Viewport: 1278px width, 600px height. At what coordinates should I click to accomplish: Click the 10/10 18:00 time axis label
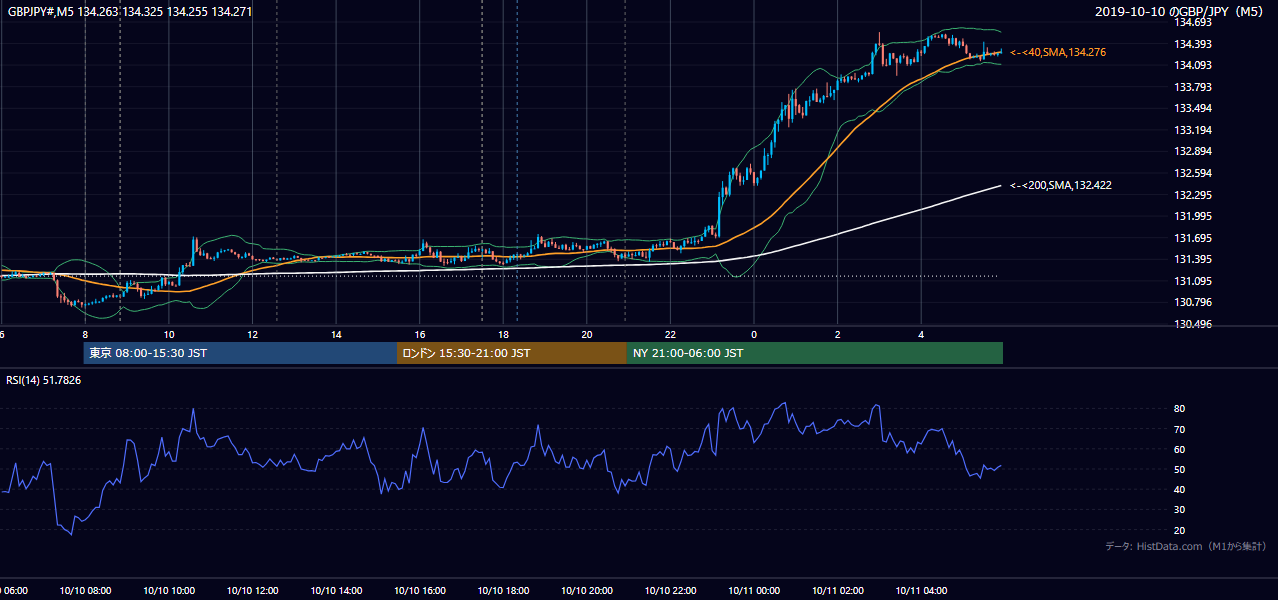coord(504,591)
